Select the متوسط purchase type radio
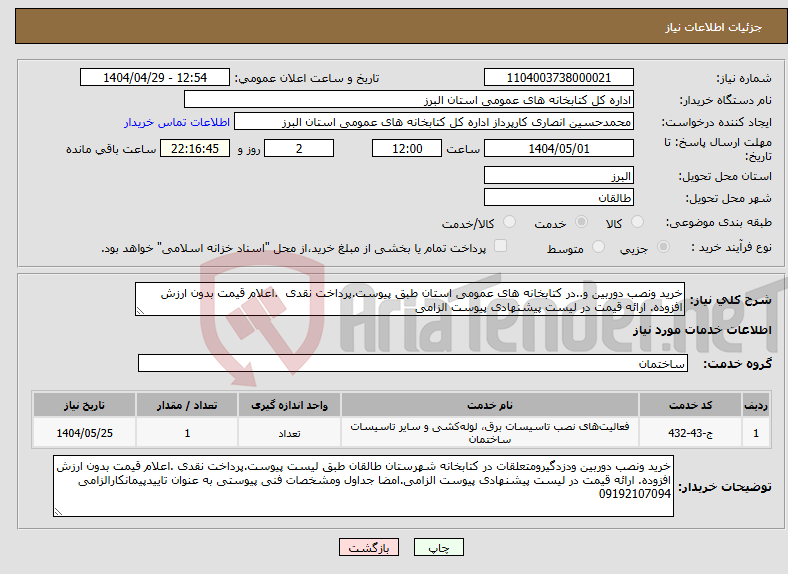This screenshot has height=574, width=788. (x=598, y=247)
